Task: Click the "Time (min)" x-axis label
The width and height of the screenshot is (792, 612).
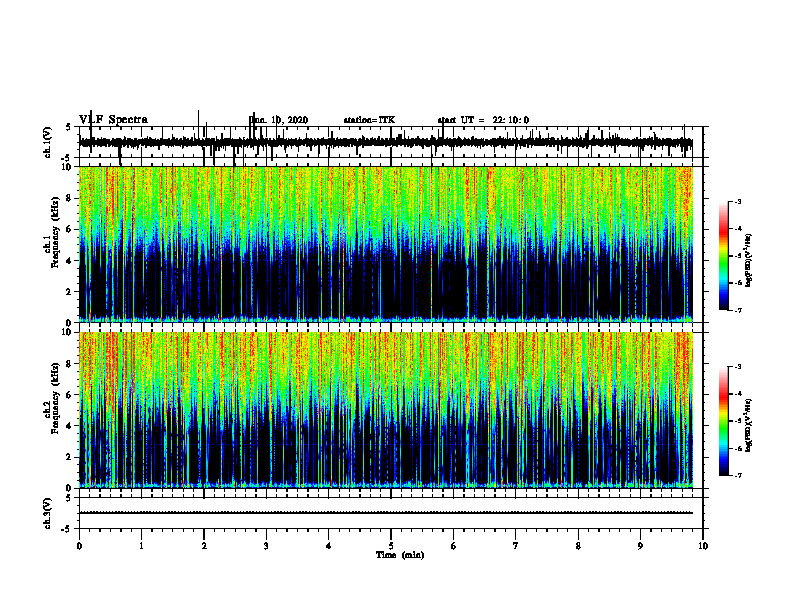Action: coord(400,555)
